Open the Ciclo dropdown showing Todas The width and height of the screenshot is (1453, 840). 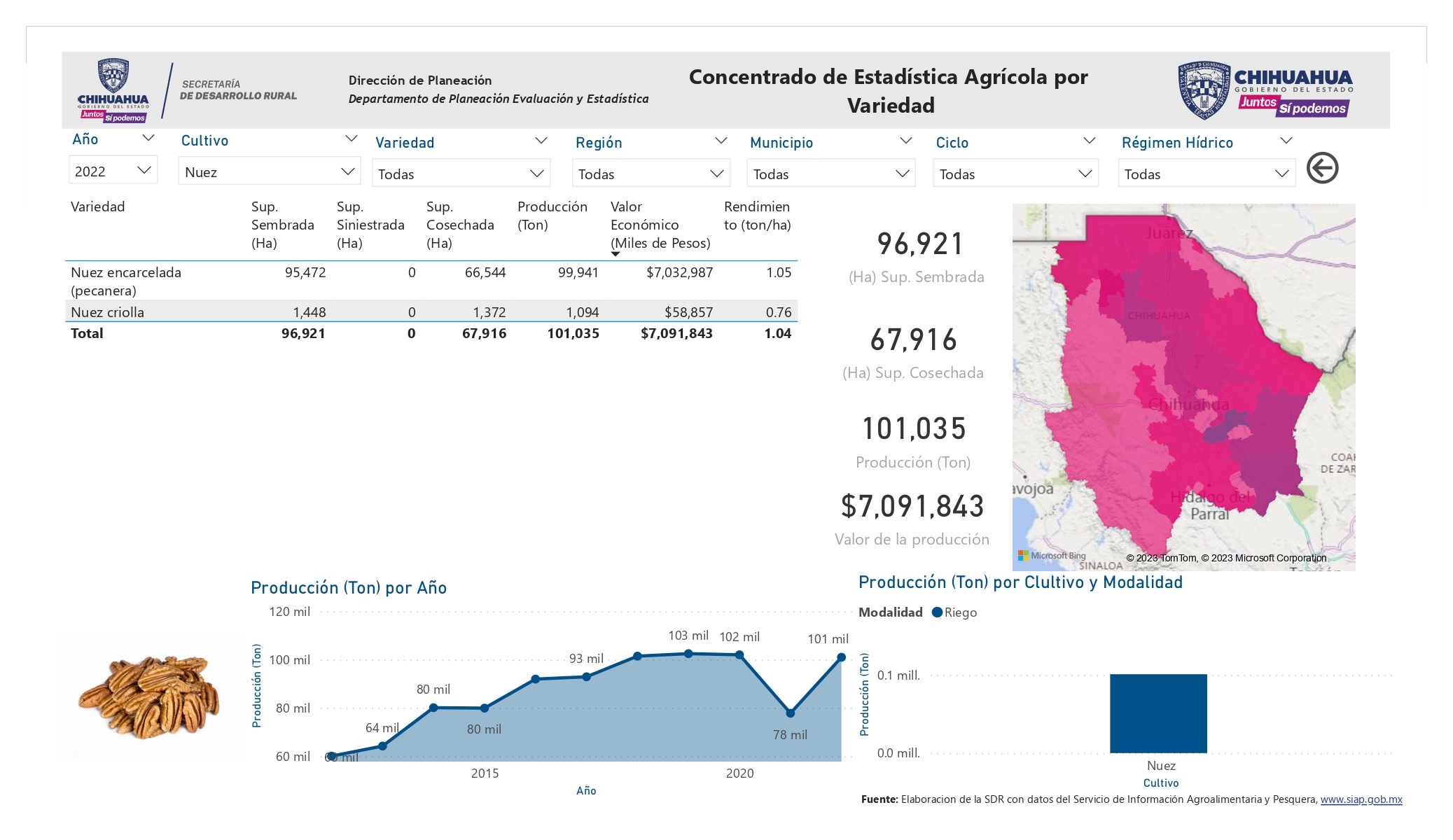click(x=1015, y=174)
